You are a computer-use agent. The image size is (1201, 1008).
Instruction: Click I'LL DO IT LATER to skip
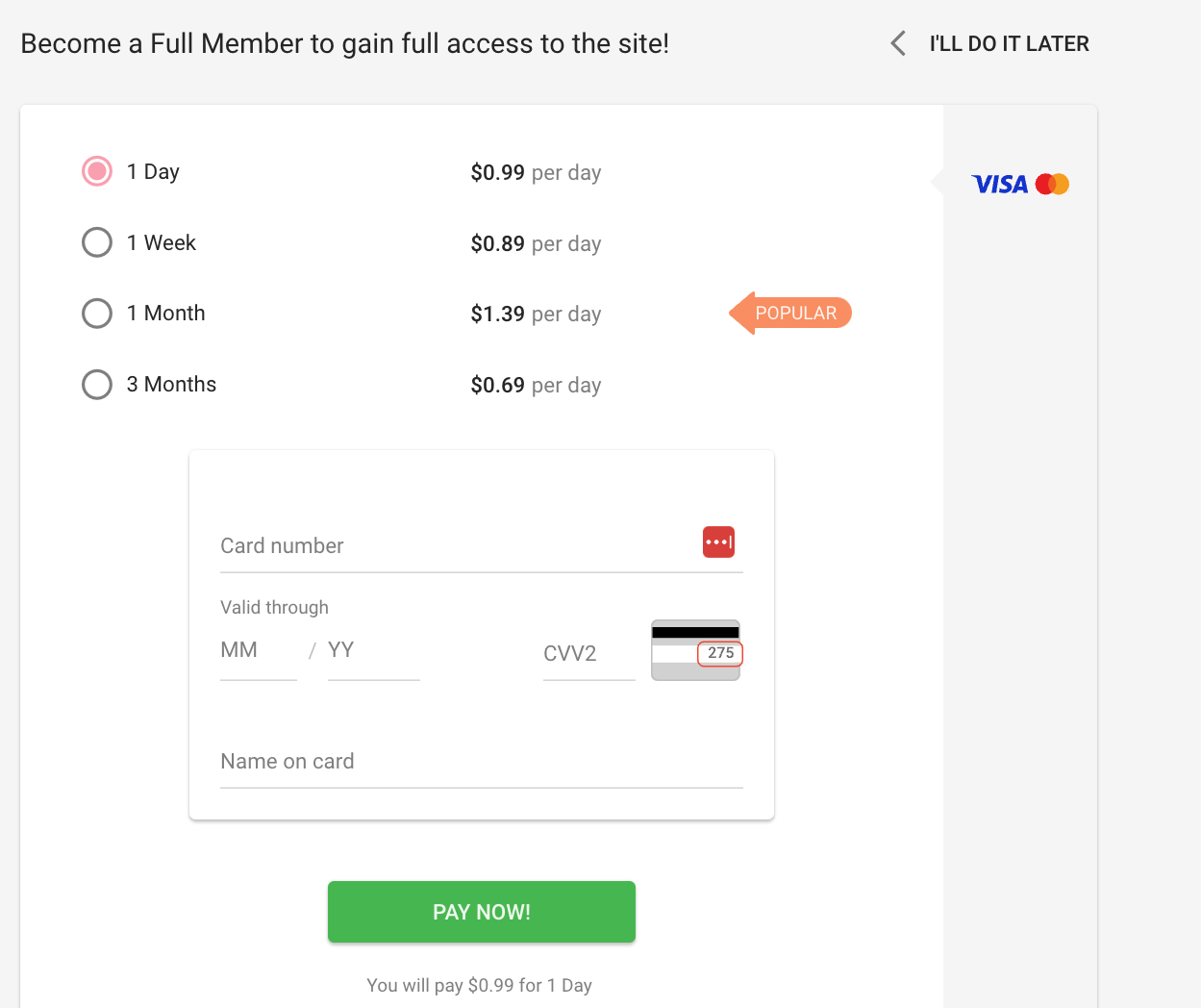pyautogui.click(x=1009, y=42)
